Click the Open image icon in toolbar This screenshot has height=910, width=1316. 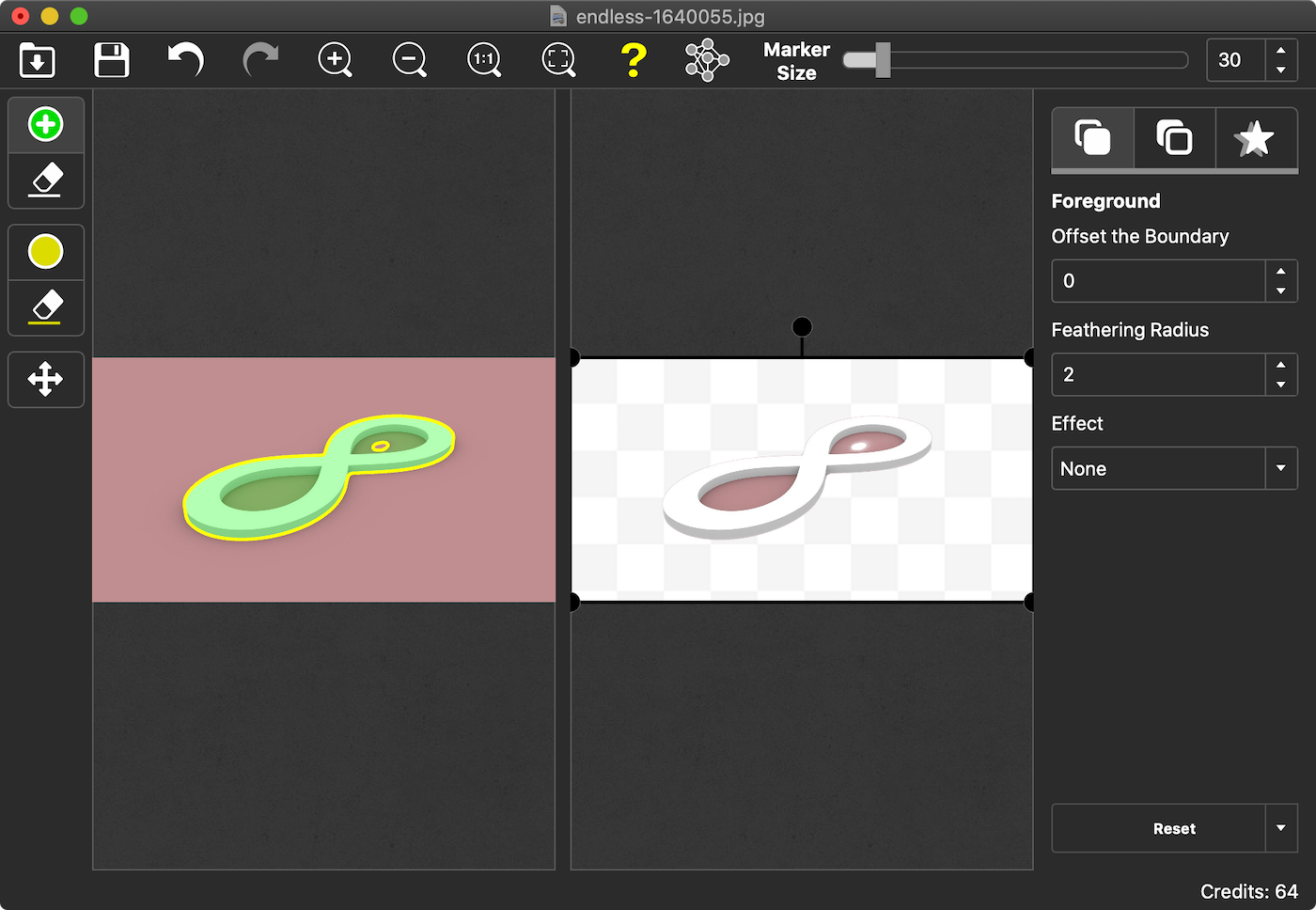pos(38,60)
